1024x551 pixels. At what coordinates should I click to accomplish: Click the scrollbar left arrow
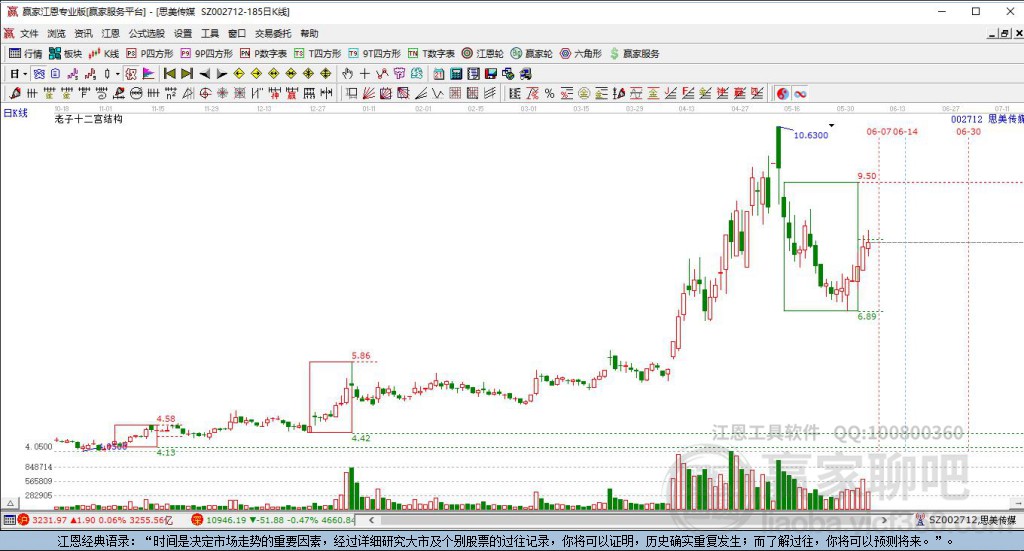tap(372, 520)
